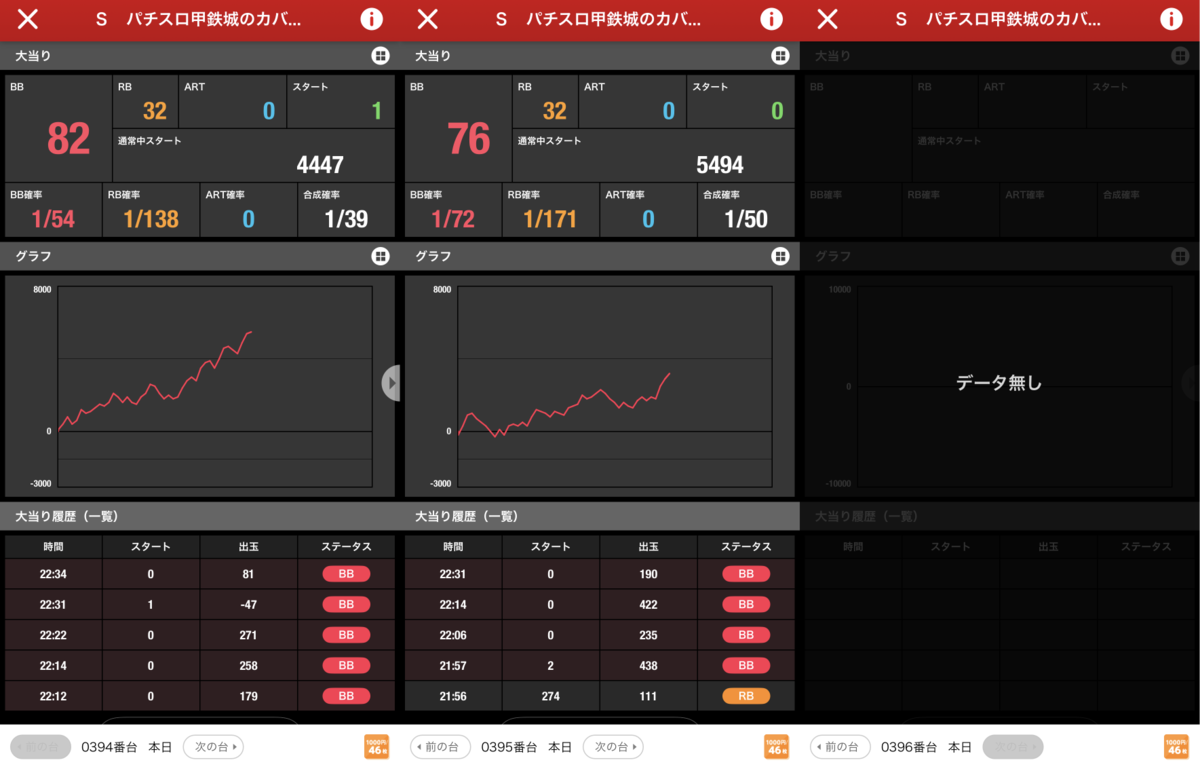Click the dimmed 大当り grid icon in the 0396番台 panel
Image resolution: width=1200 pixels, height=773 pixels.
click(x=1180, y=56)
